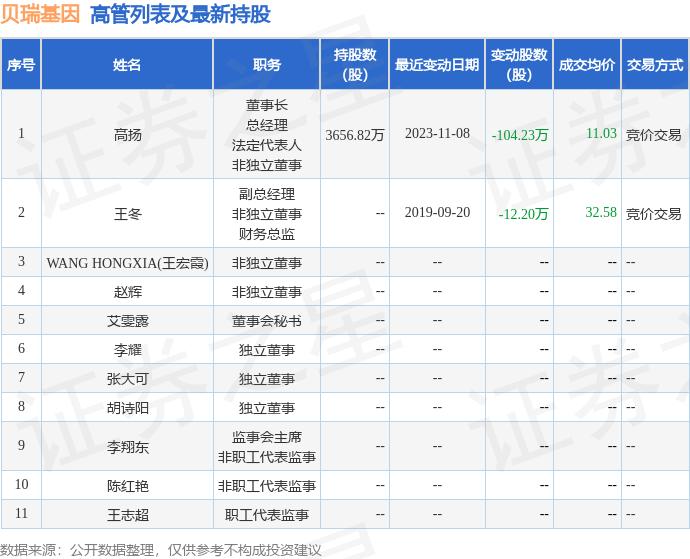Image resolution: width=690 pixels, height=559 pixels.
Task: Click the name 胡诗阳
Action: tap(128, 408)
